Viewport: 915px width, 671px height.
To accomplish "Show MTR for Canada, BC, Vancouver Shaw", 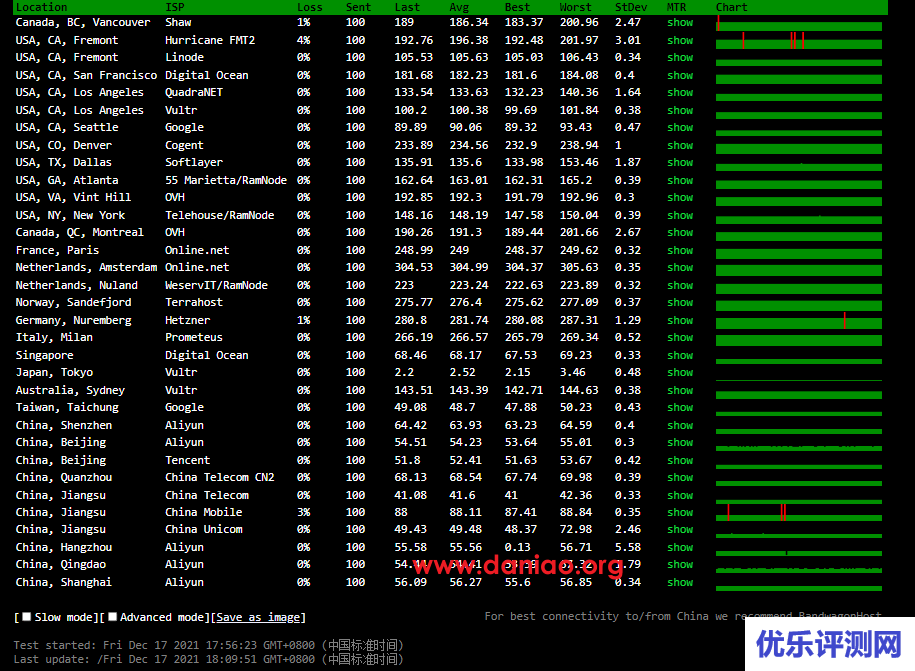I will point(680,22).
